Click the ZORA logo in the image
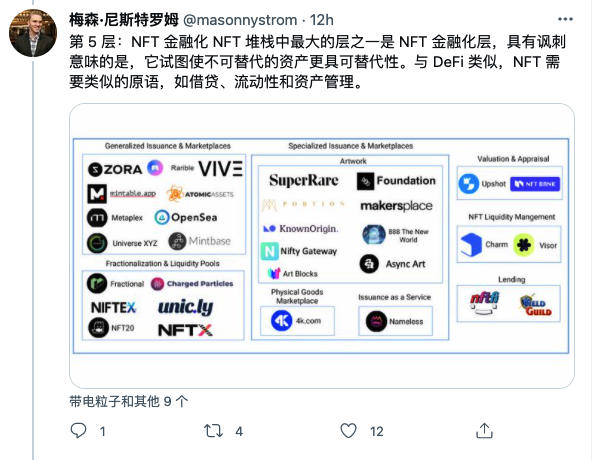The height and width of the screenshot is (461, 596). pos(115,169)
